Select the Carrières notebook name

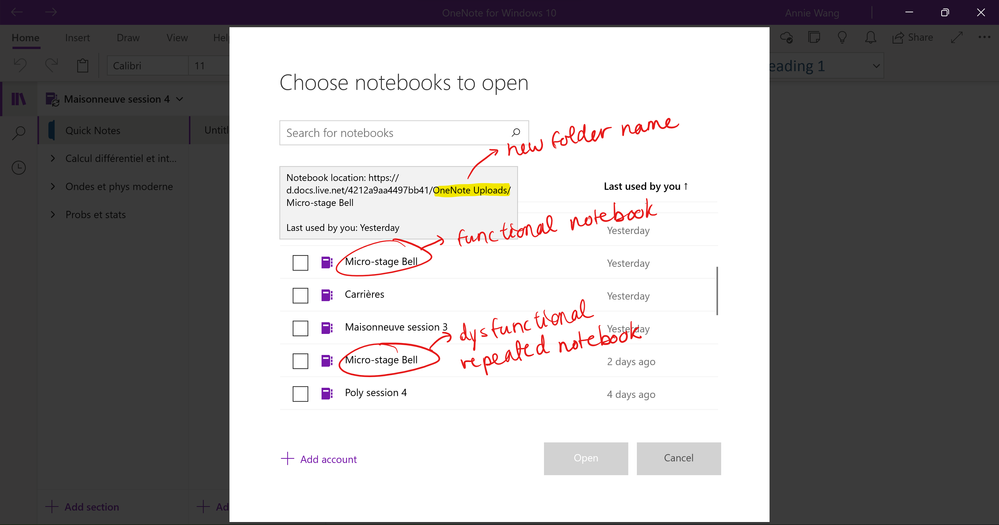pyautogui.click(x=364, y=294)
